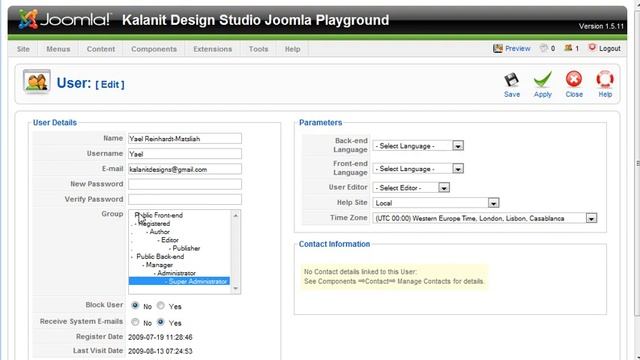640x360 pixels.
Task: Open the Back-end Language dropdown
Action: [x=418, y=146]
